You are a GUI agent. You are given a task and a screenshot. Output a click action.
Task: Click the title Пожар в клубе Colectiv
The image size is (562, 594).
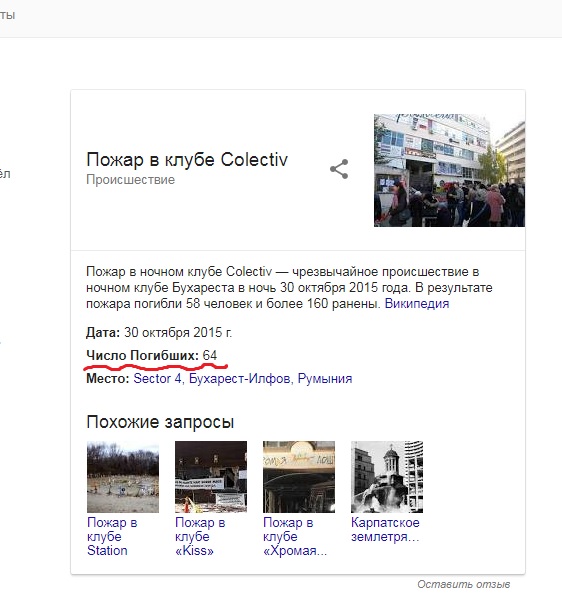pyautogui.click(x=187, y=159)
